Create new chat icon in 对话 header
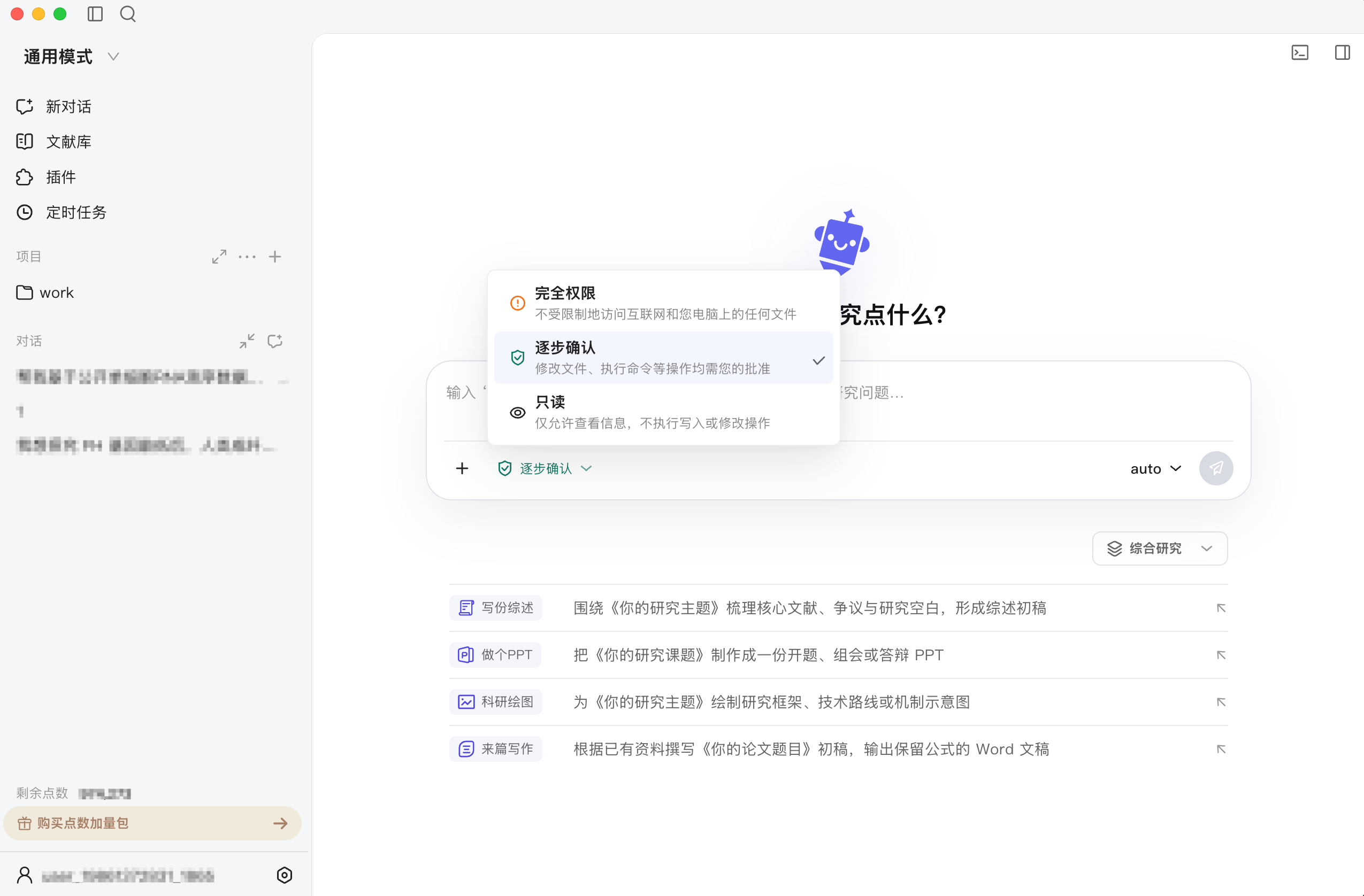The height and width of the screenshot is (896, 1364). 275,342
